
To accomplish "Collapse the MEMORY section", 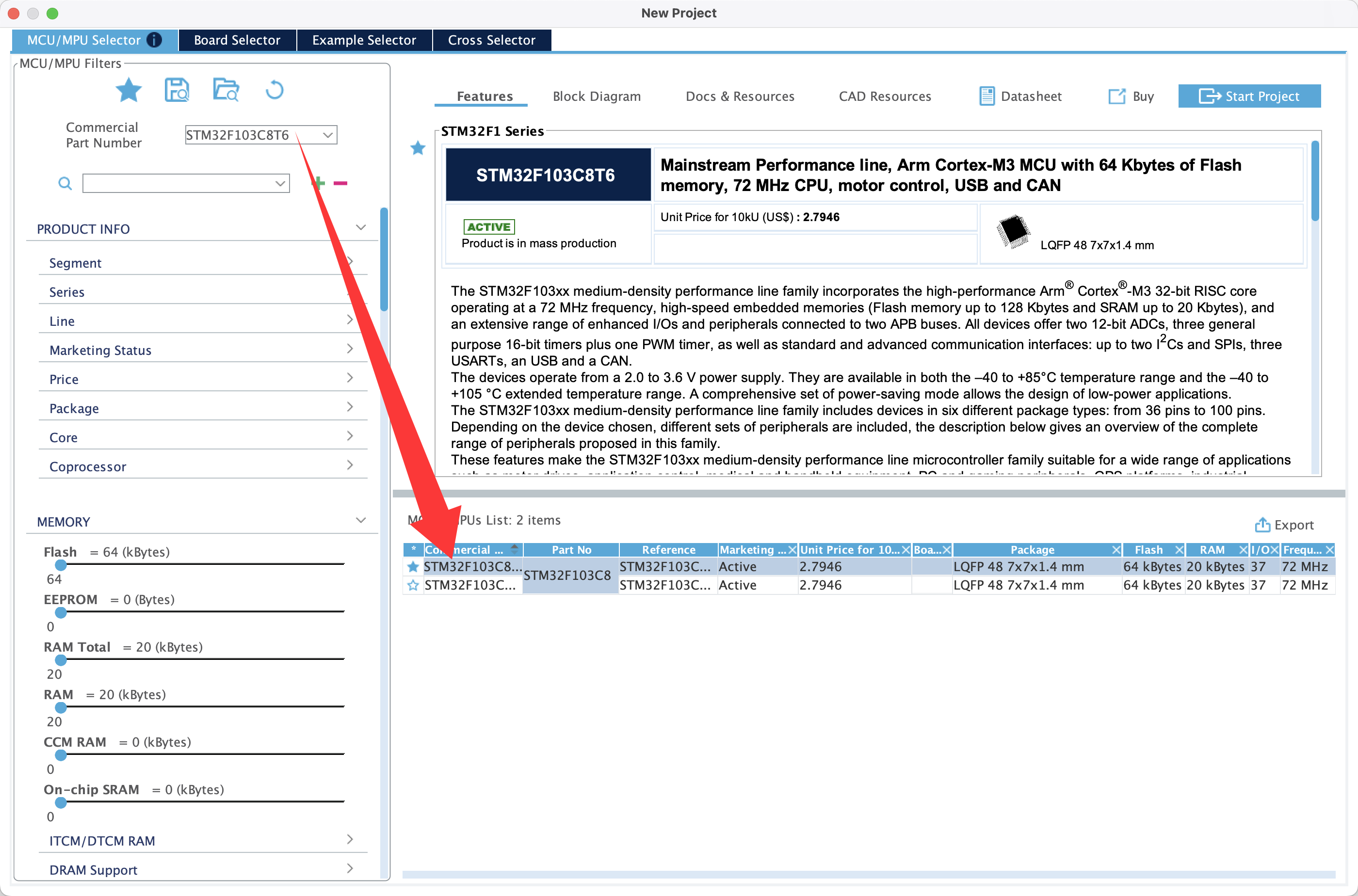I will click(x=361, y=521).
